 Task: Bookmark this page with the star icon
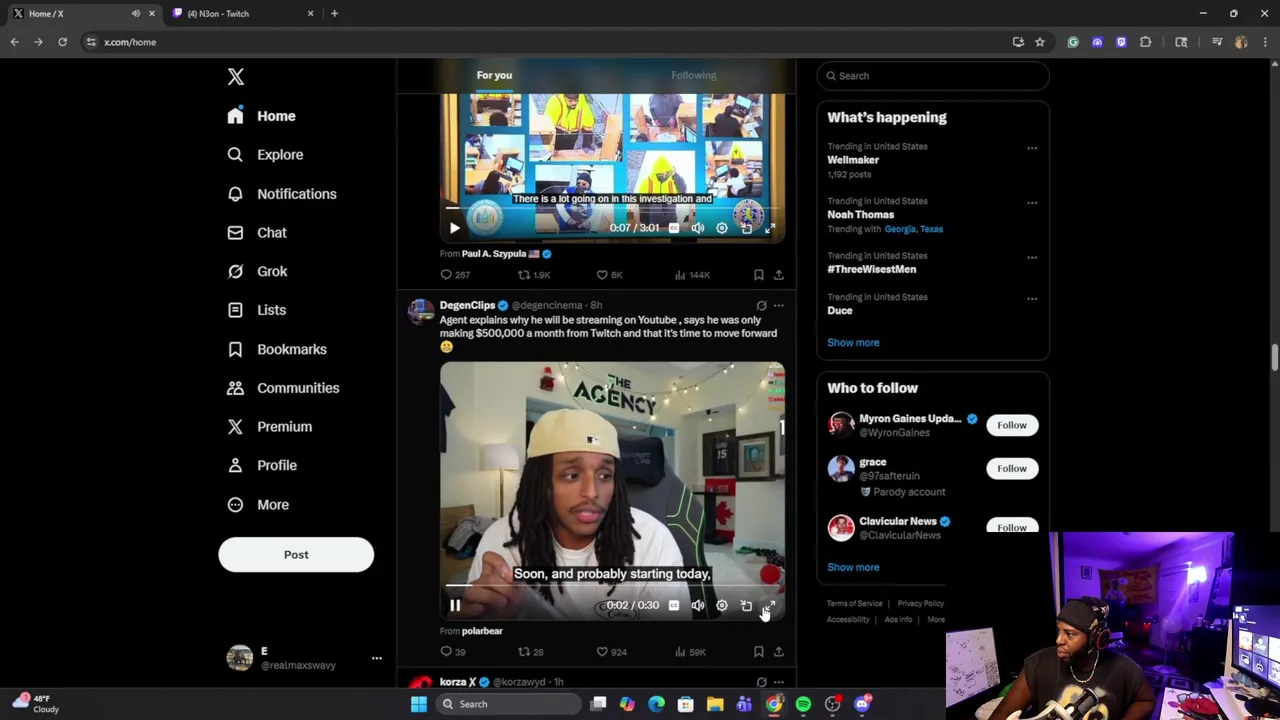(x=1040, y=42)
